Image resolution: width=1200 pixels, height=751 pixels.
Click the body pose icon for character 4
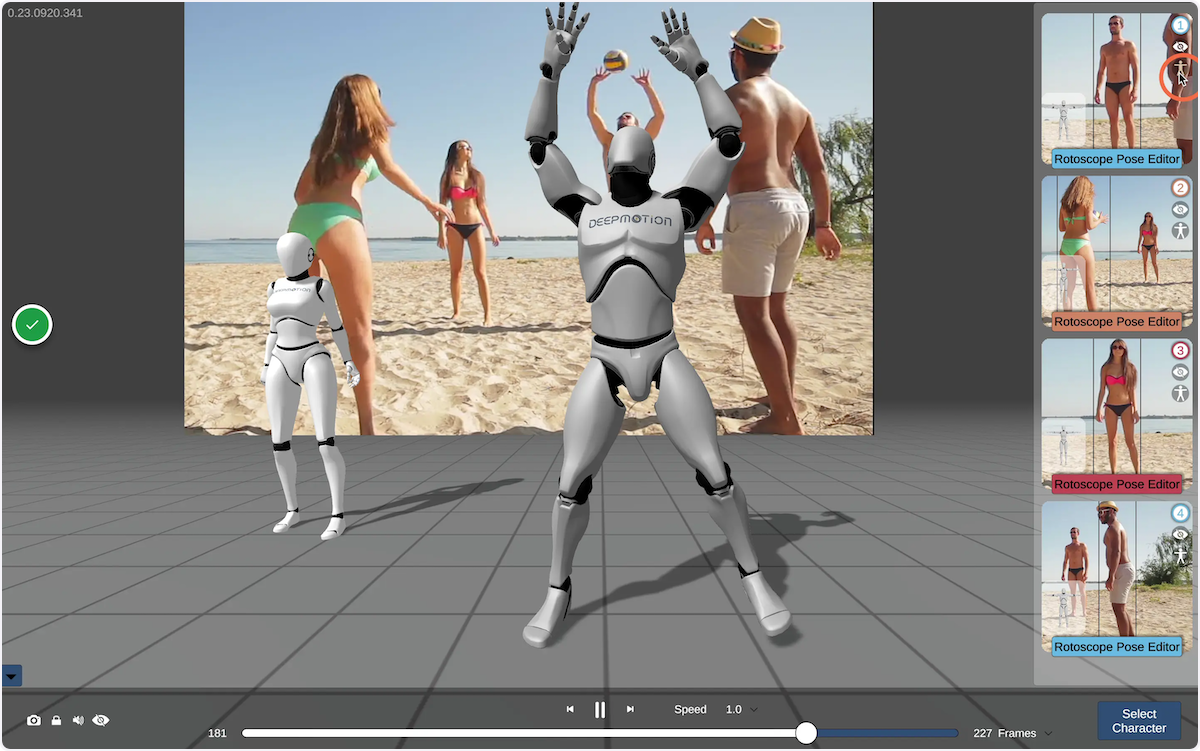click(x=1180, y=555)
